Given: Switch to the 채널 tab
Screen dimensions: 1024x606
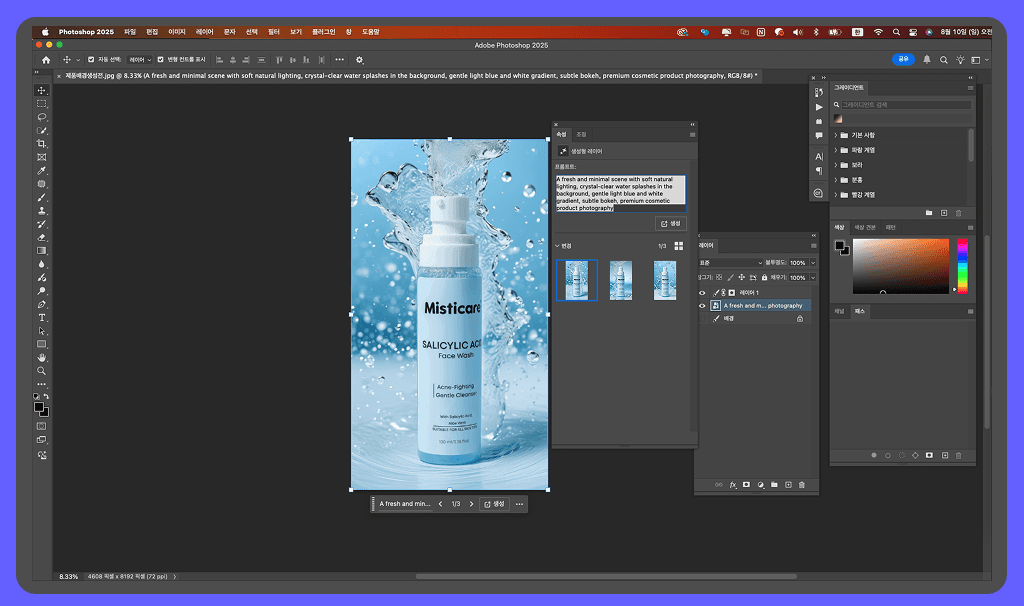Looking at the screenshot, I should point(839,311).
